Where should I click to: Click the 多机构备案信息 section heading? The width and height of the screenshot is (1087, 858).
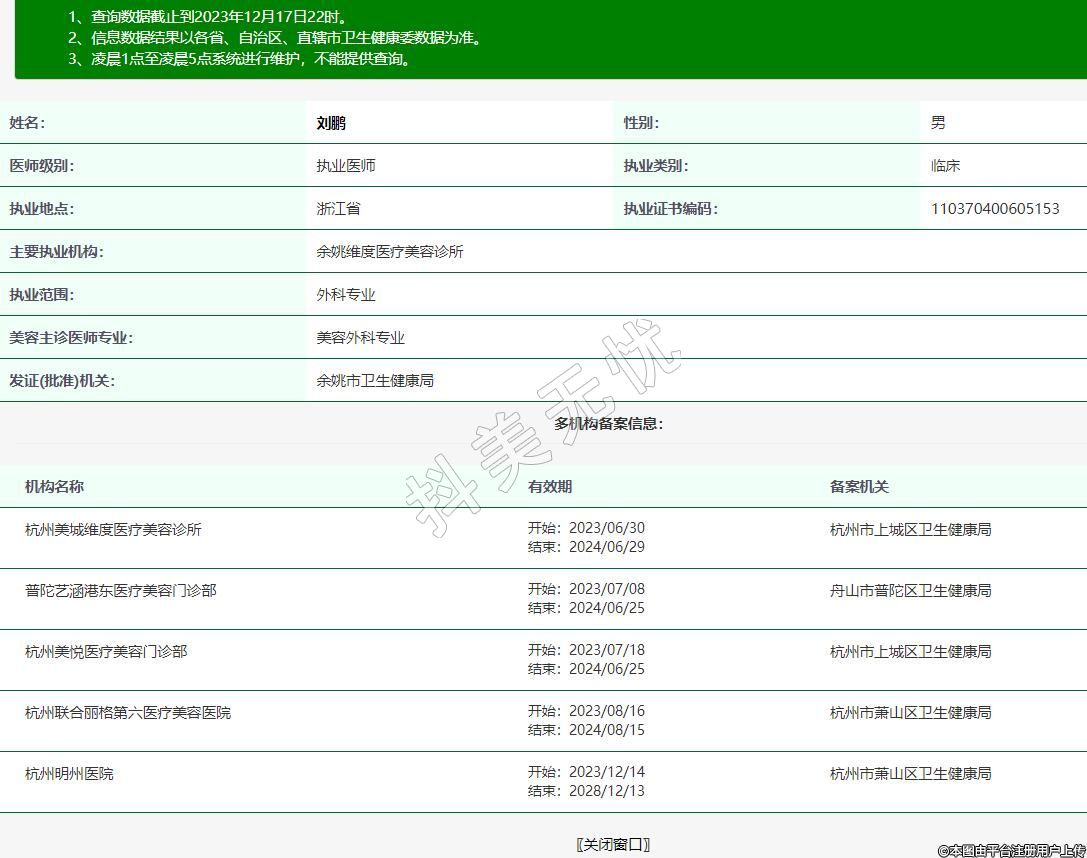pyautogui.click(x=608, y=423)
